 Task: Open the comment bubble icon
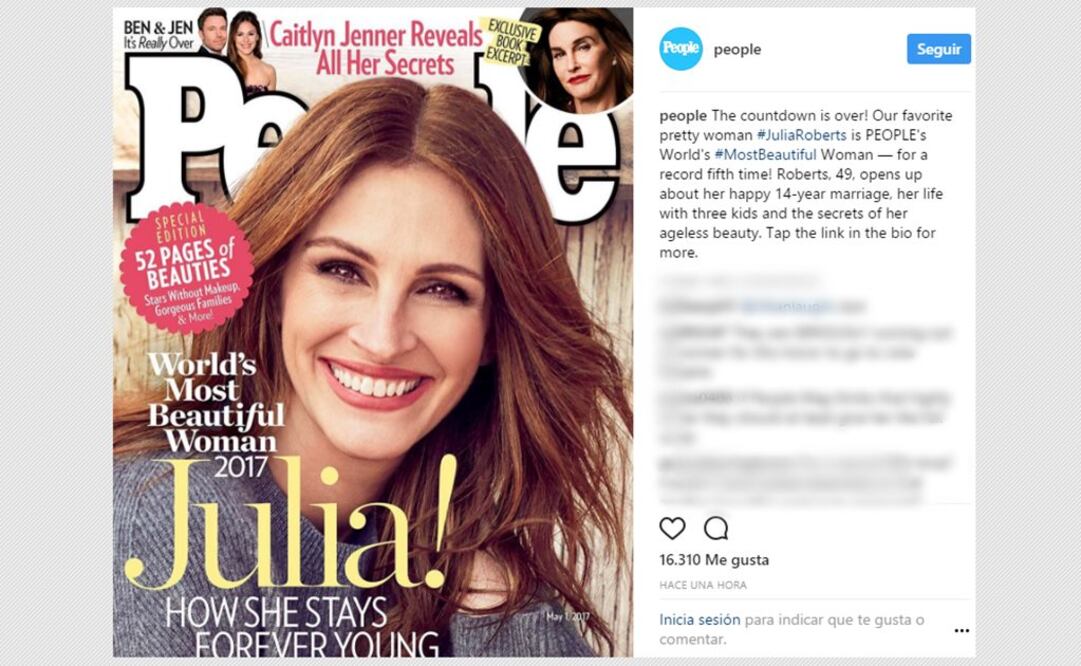tap(716, 528)
